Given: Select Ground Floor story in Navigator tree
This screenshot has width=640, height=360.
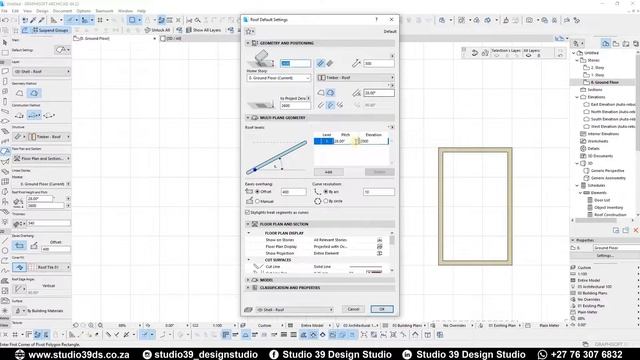Looking at the screenshot, I should [x=604, y=82].
